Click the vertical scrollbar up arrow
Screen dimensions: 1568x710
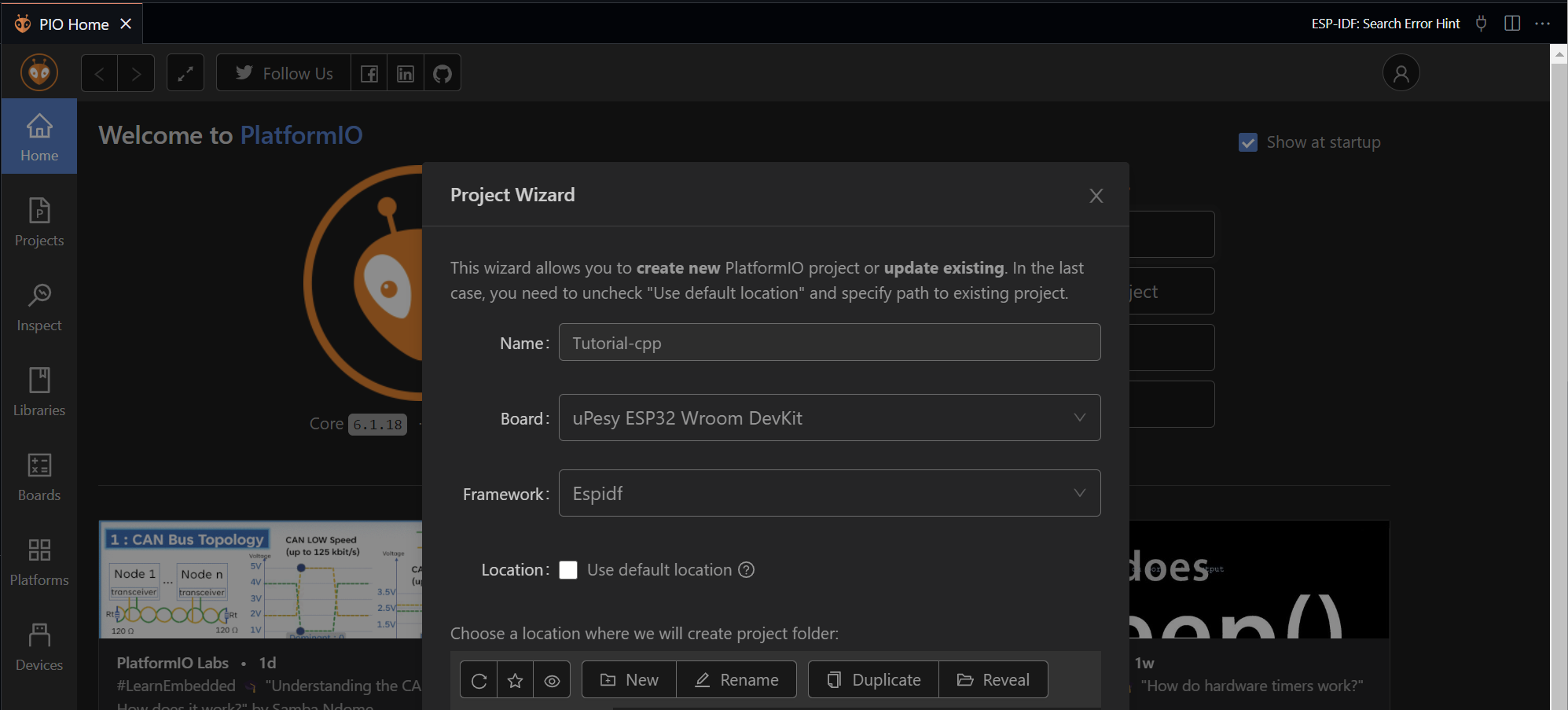[1559, 54]
